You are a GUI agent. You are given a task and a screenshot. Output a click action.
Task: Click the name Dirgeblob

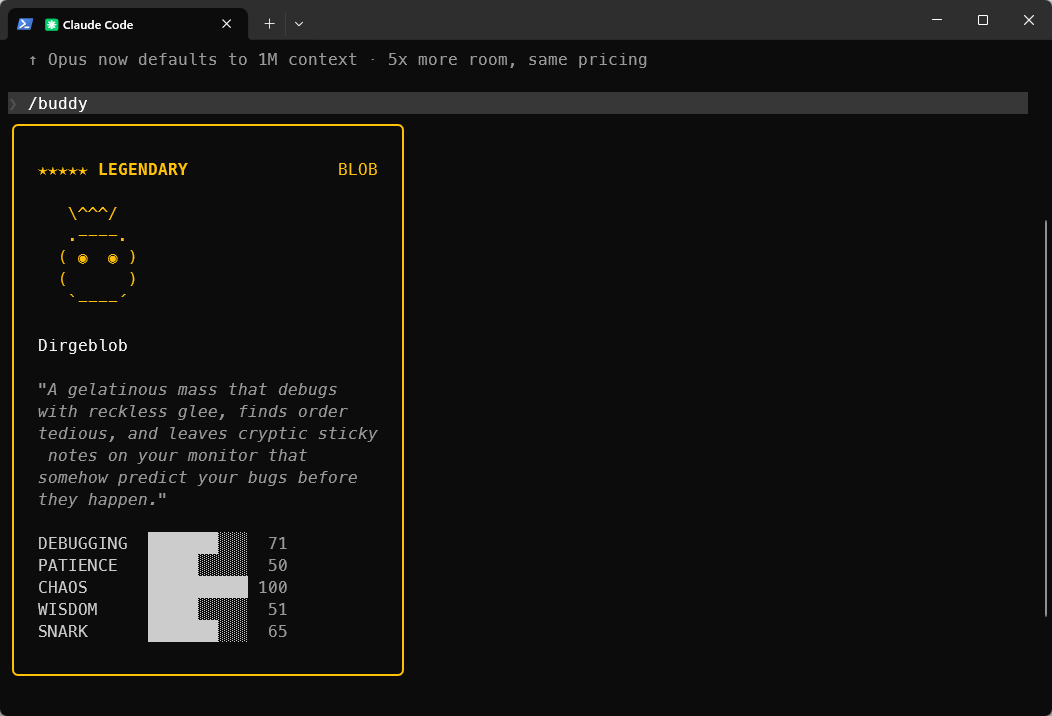coord(83,346)
